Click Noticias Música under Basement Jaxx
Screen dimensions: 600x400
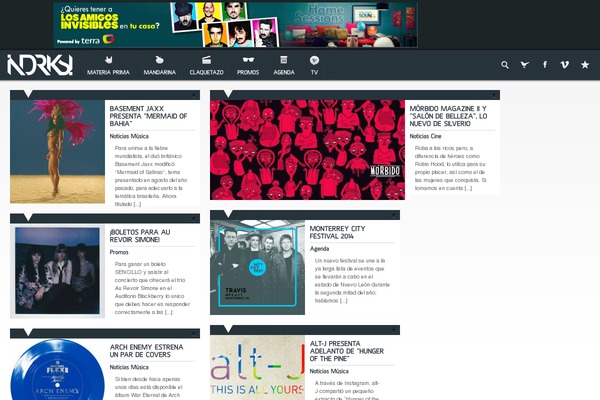coord(129,136)
